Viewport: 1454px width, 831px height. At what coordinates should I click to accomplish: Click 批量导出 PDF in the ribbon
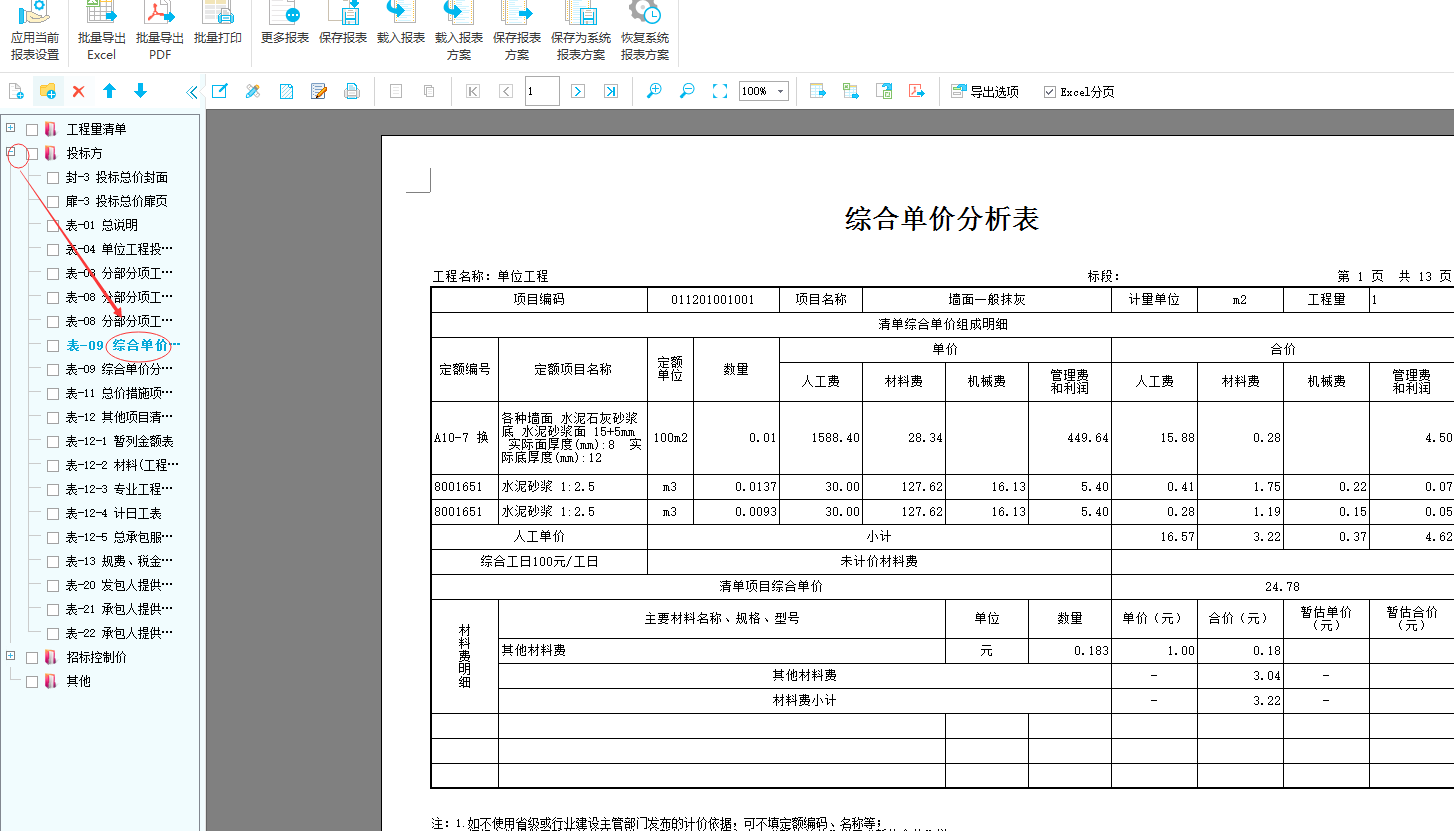tap(160, 32)
